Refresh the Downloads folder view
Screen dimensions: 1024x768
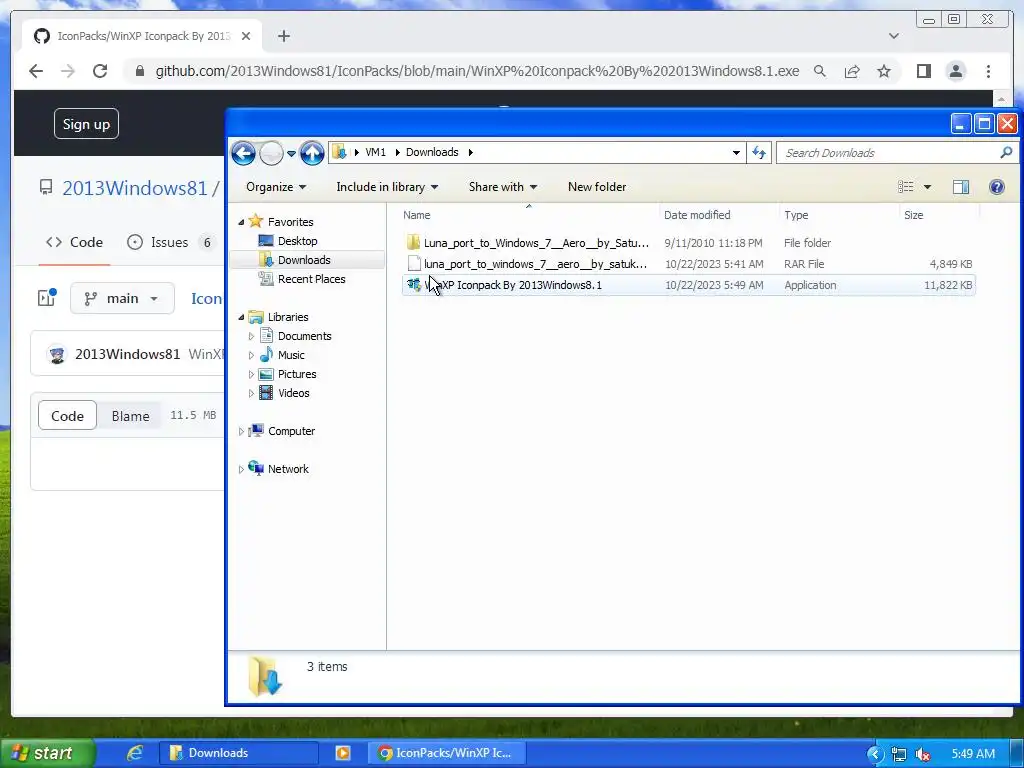click(x=759, y=153)
